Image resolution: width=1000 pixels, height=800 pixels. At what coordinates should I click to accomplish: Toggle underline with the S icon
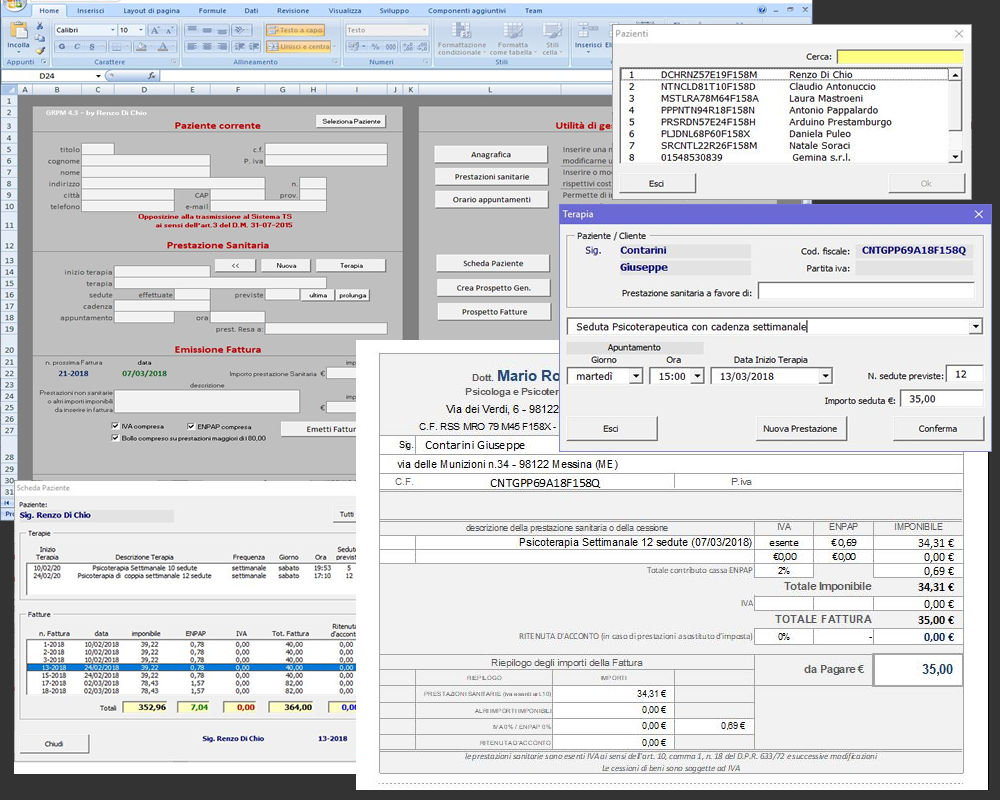92,47
